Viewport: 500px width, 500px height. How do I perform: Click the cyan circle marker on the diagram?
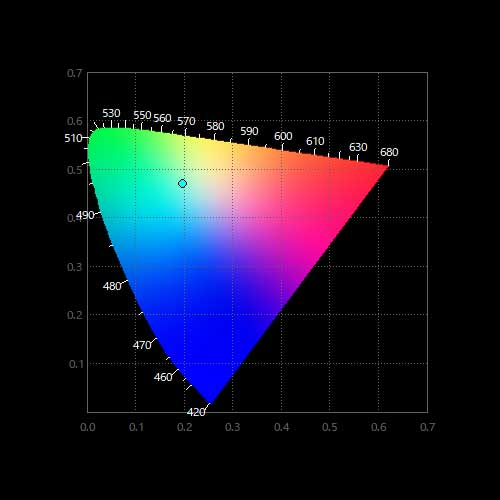(x=182, y=183)
